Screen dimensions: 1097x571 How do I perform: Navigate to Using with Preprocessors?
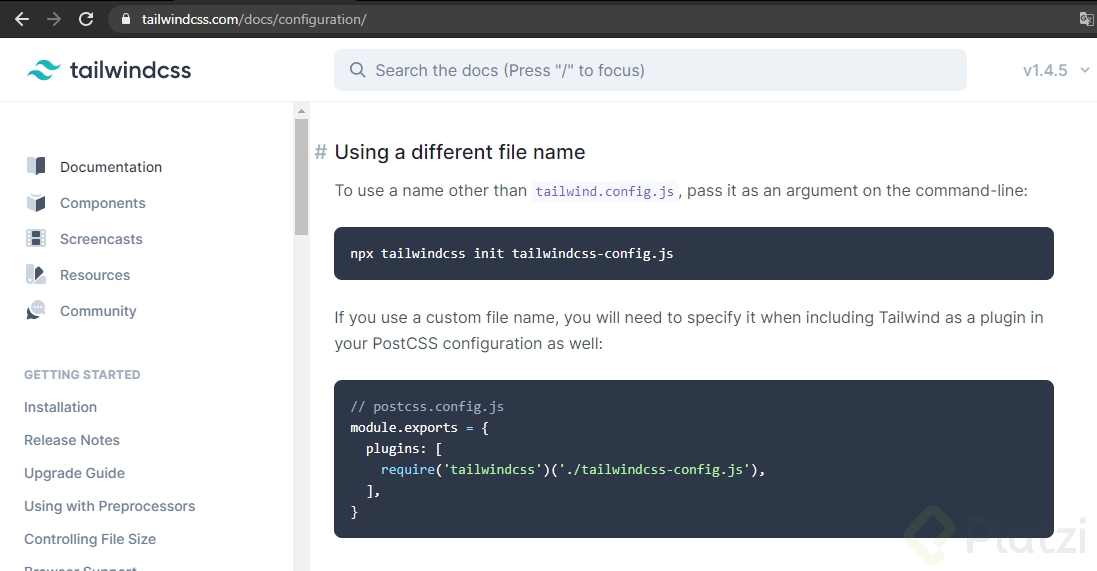pos(110,506)
